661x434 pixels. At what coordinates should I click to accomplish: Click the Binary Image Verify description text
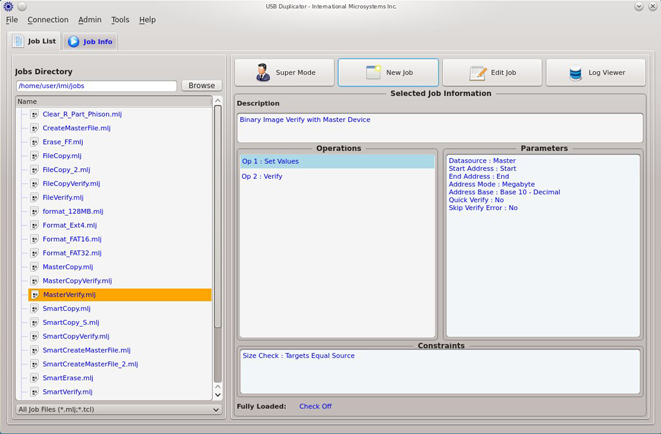pyautogui.click(x=305, y=120)
